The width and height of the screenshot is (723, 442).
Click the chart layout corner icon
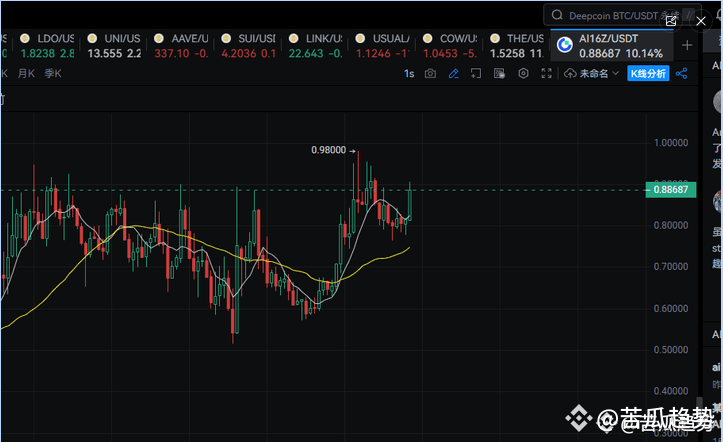click(476, 73)
